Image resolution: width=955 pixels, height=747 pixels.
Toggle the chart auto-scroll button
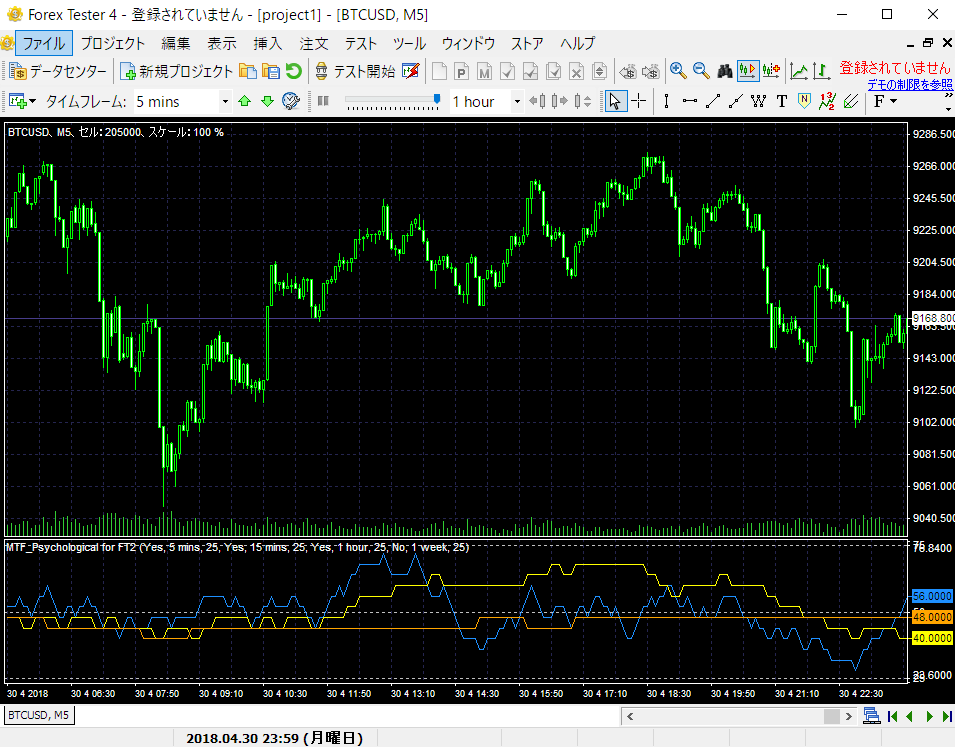(x=747, y=71)
